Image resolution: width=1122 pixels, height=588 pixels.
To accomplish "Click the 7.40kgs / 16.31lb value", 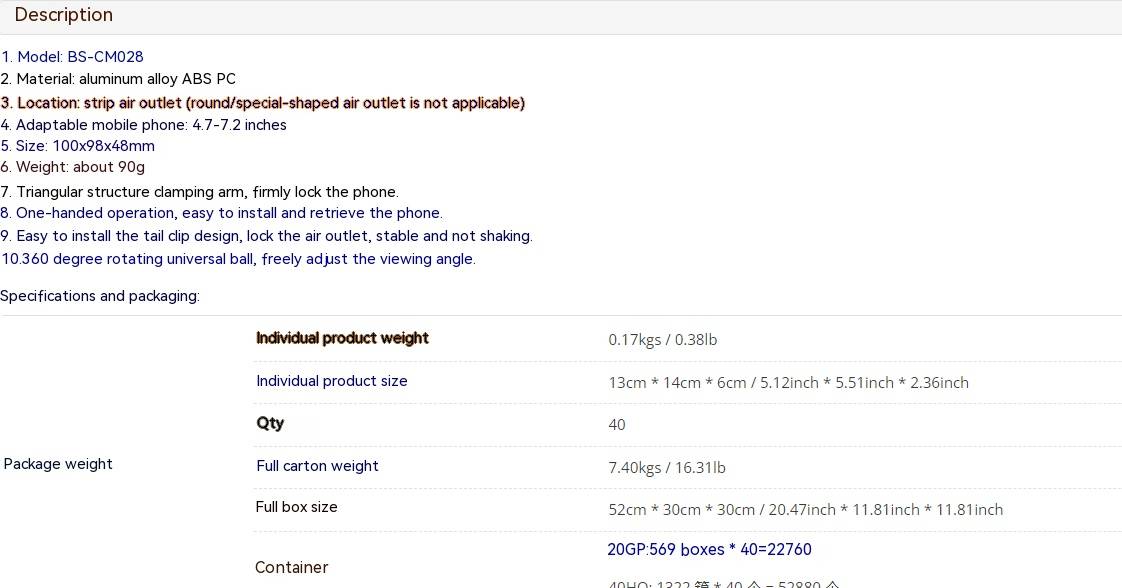I will (x=666, y=468).
